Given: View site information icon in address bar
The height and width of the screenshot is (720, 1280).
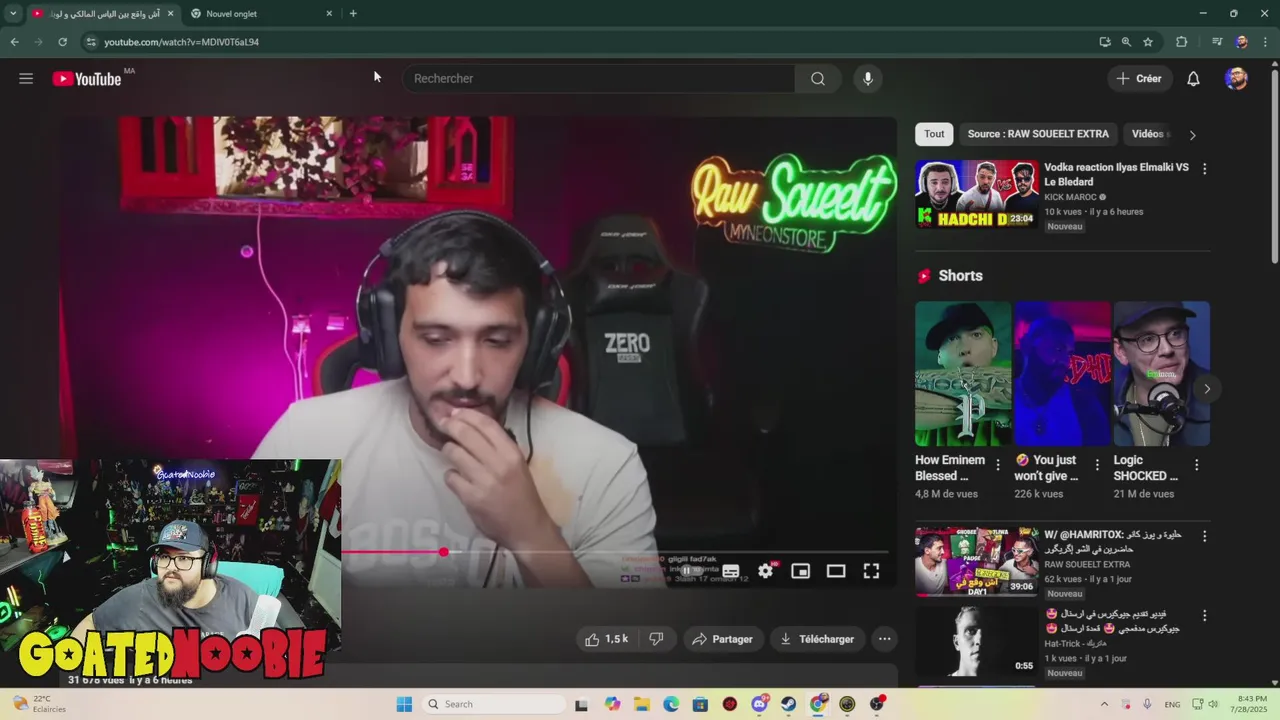Looking at the screenshot, I should click(91, 42).
